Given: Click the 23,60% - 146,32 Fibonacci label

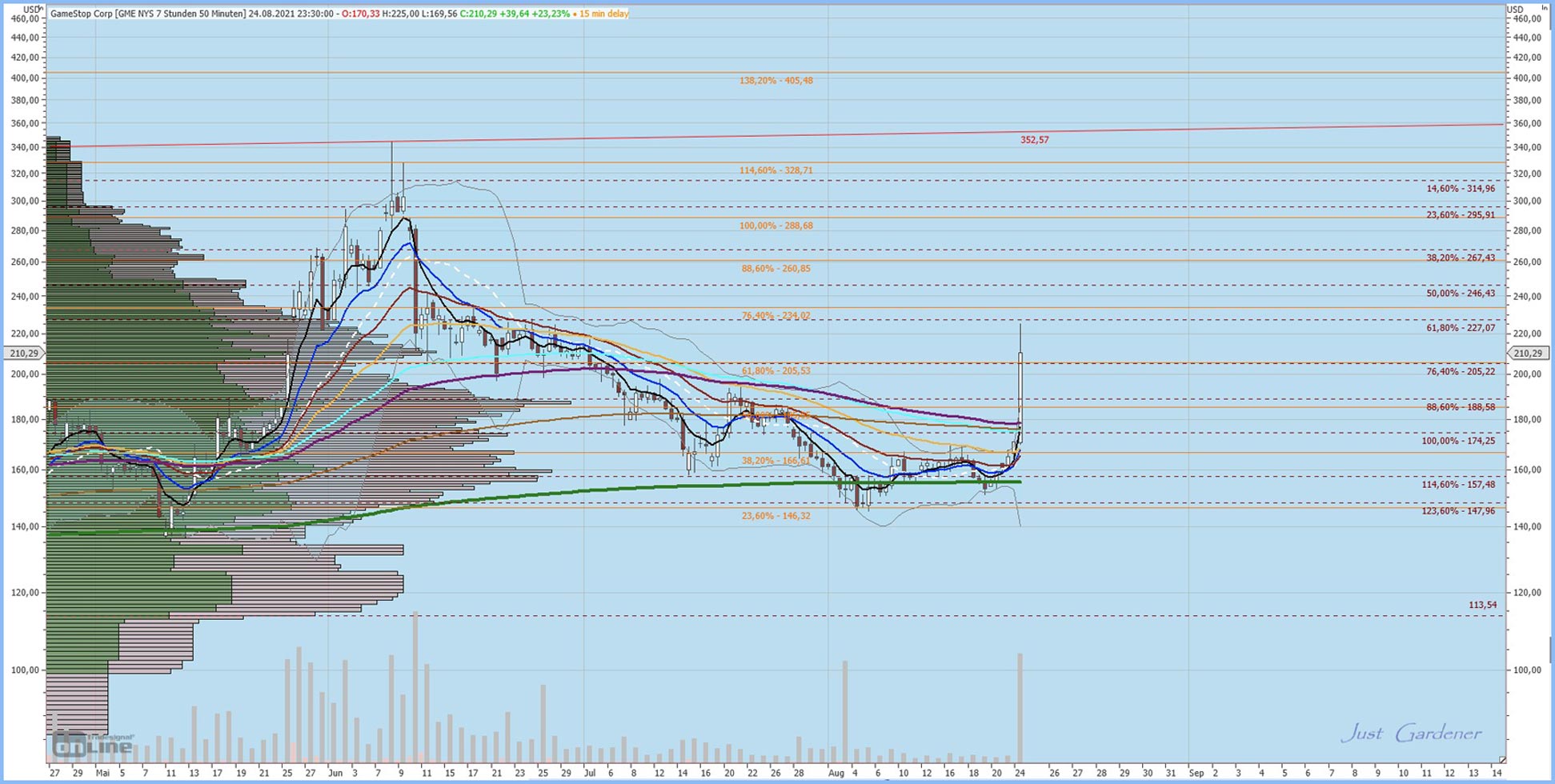Looking at the screenshot, I should point(775,516).
